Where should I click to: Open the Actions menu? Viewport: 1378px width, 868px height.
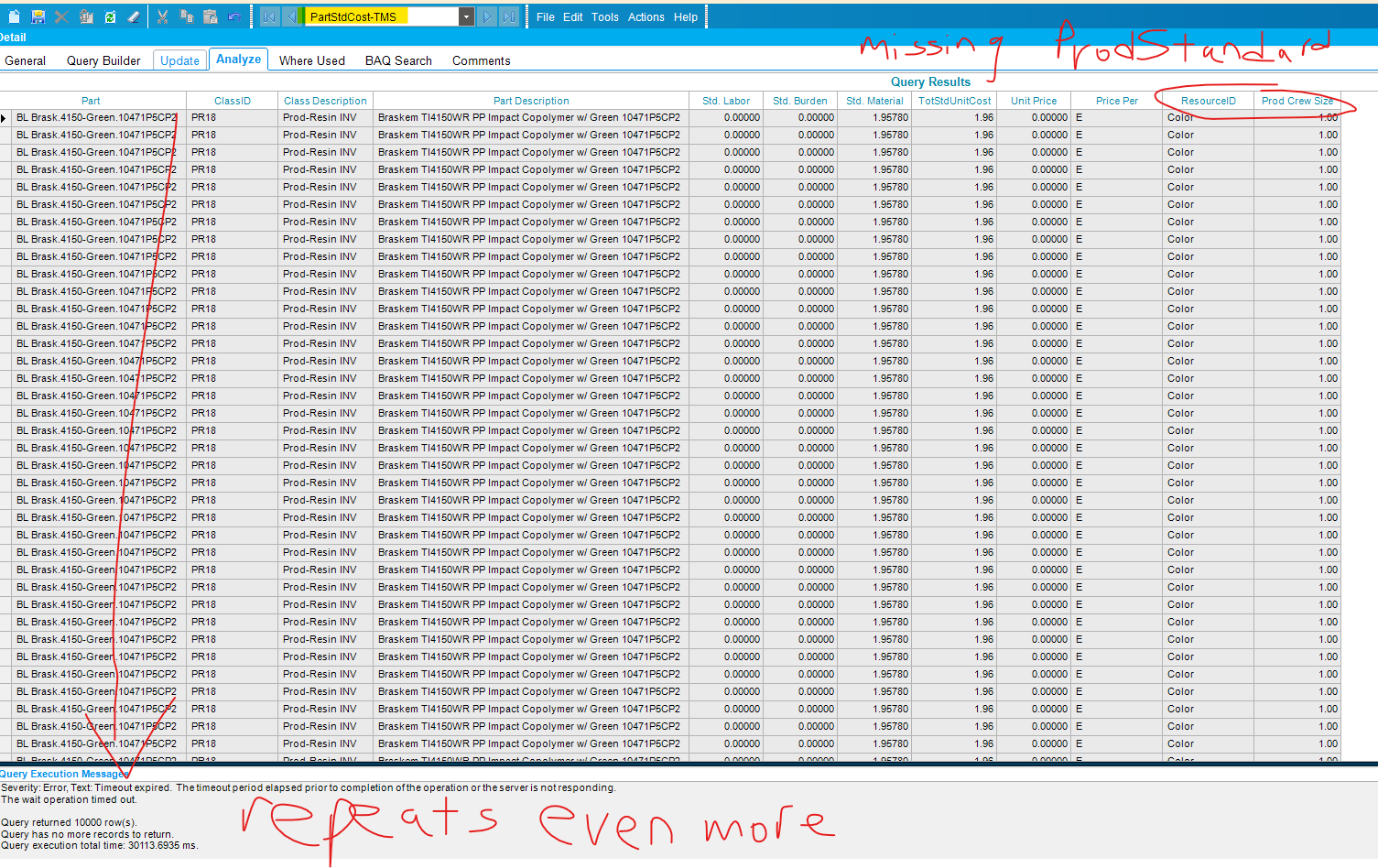(646, 16)
